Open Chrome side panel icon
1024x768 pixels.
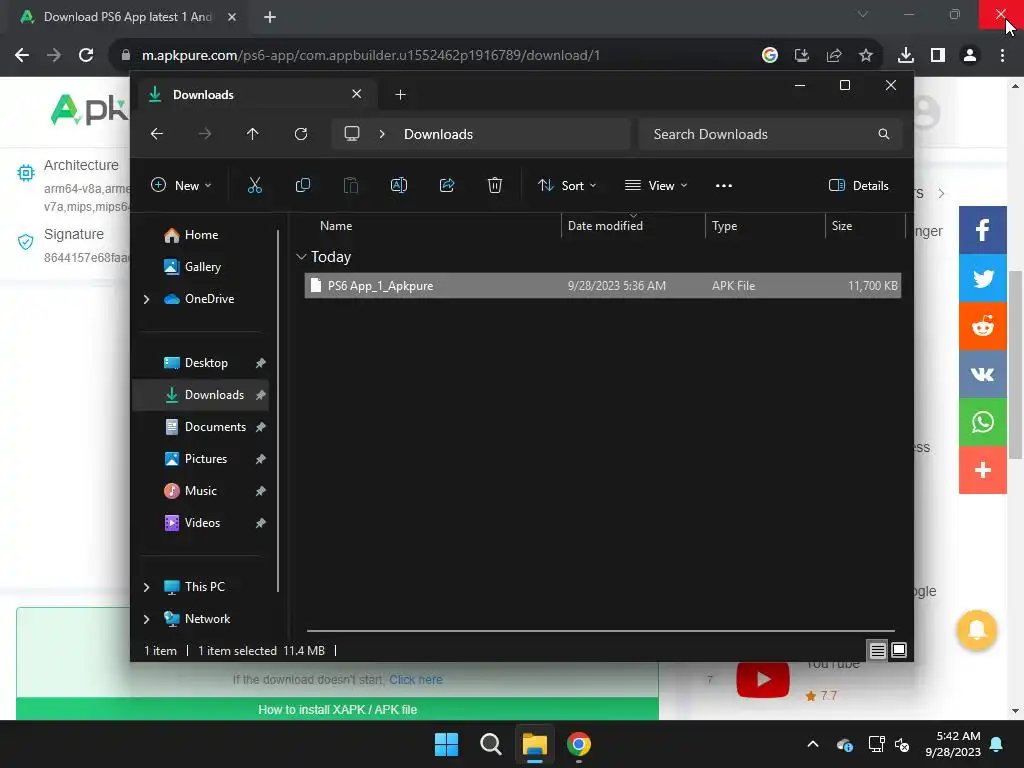coord(938,56)
